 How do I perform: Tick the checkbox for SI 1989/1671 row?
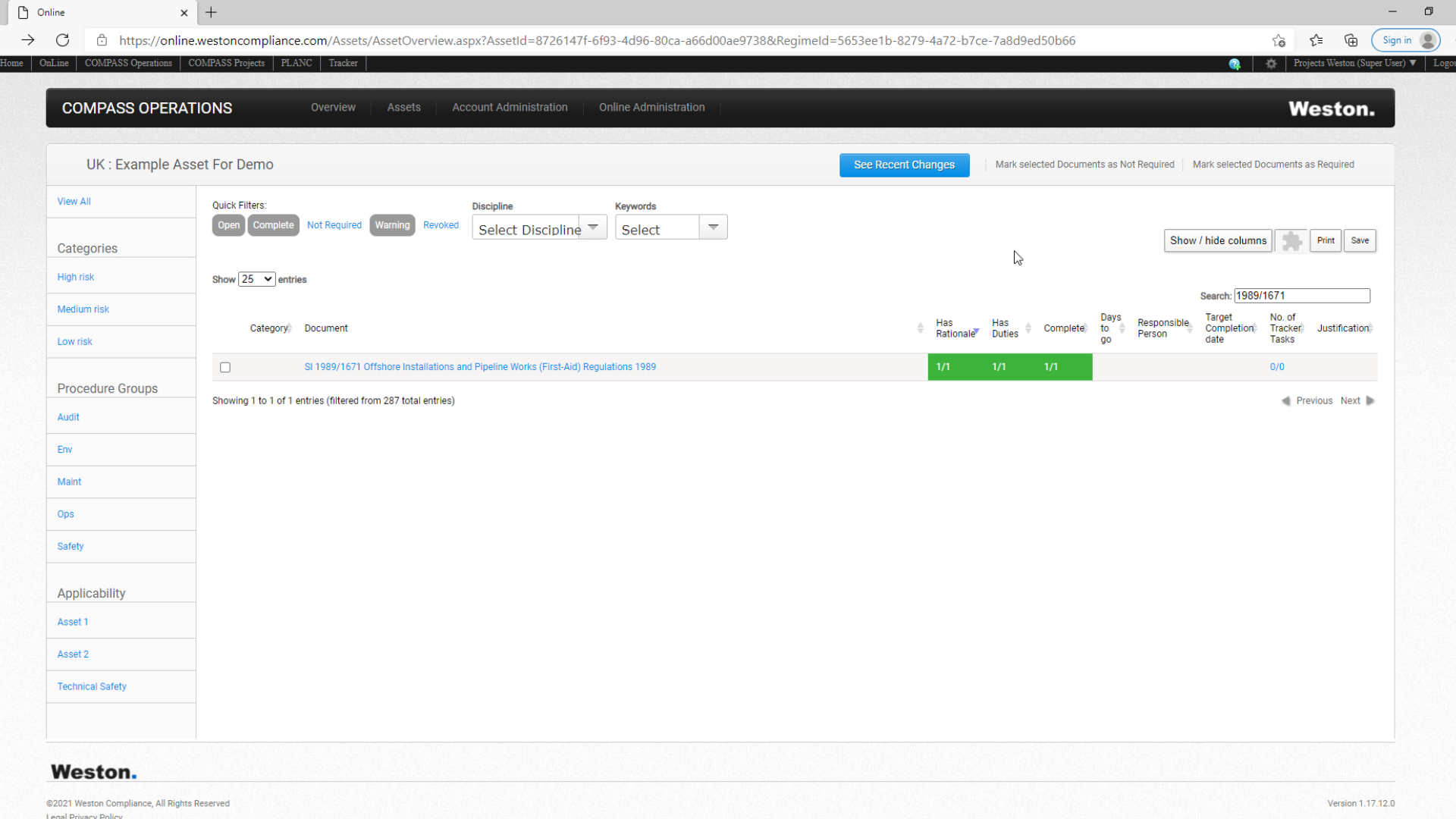[225, 368]
